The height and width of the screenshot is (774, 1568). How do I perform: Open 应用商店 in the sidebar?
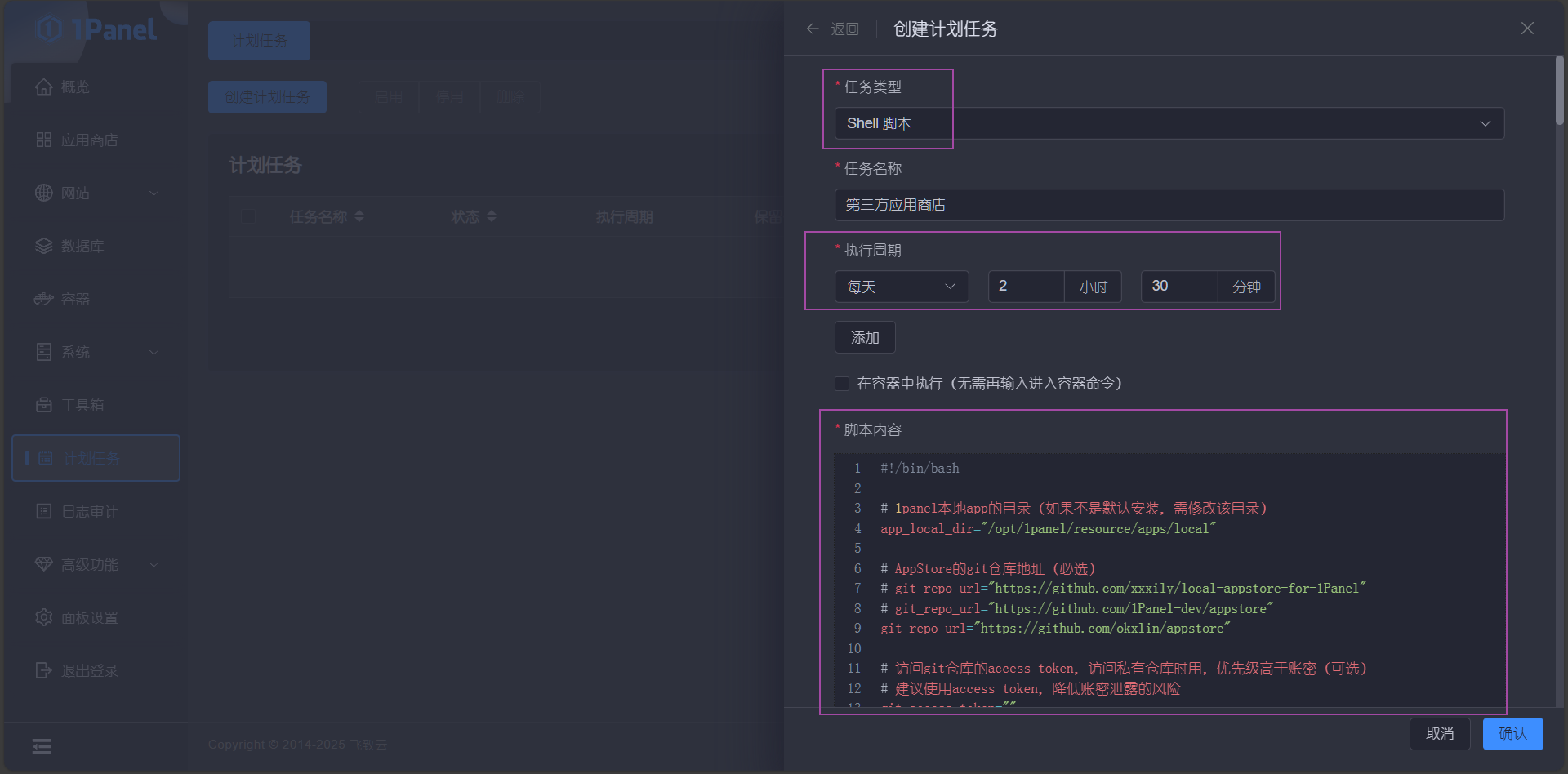point(96,140)
